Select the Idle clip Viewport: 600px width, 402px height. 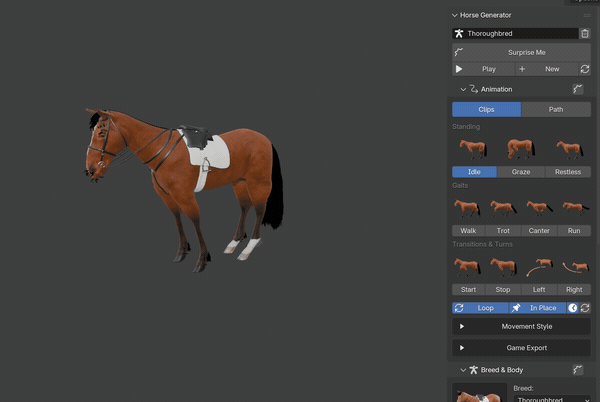pyautogui.click(x=474, y=172)
